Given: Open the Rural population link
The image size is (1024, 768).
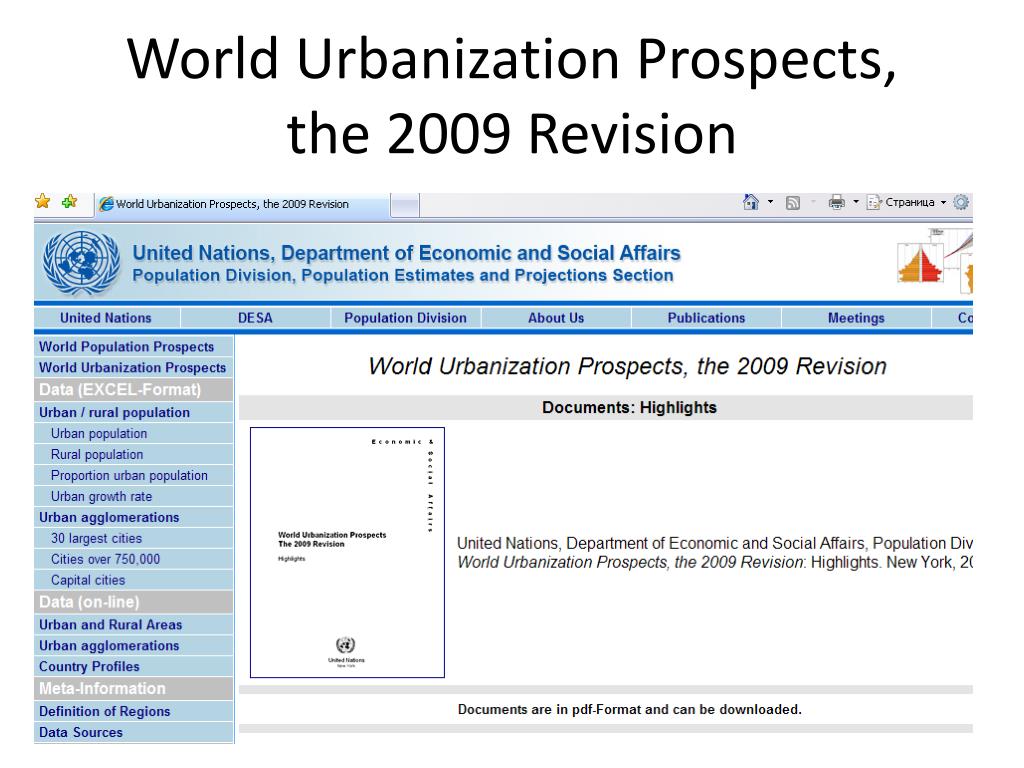Looking at the screenshot, I should click(x=97, y=455).
